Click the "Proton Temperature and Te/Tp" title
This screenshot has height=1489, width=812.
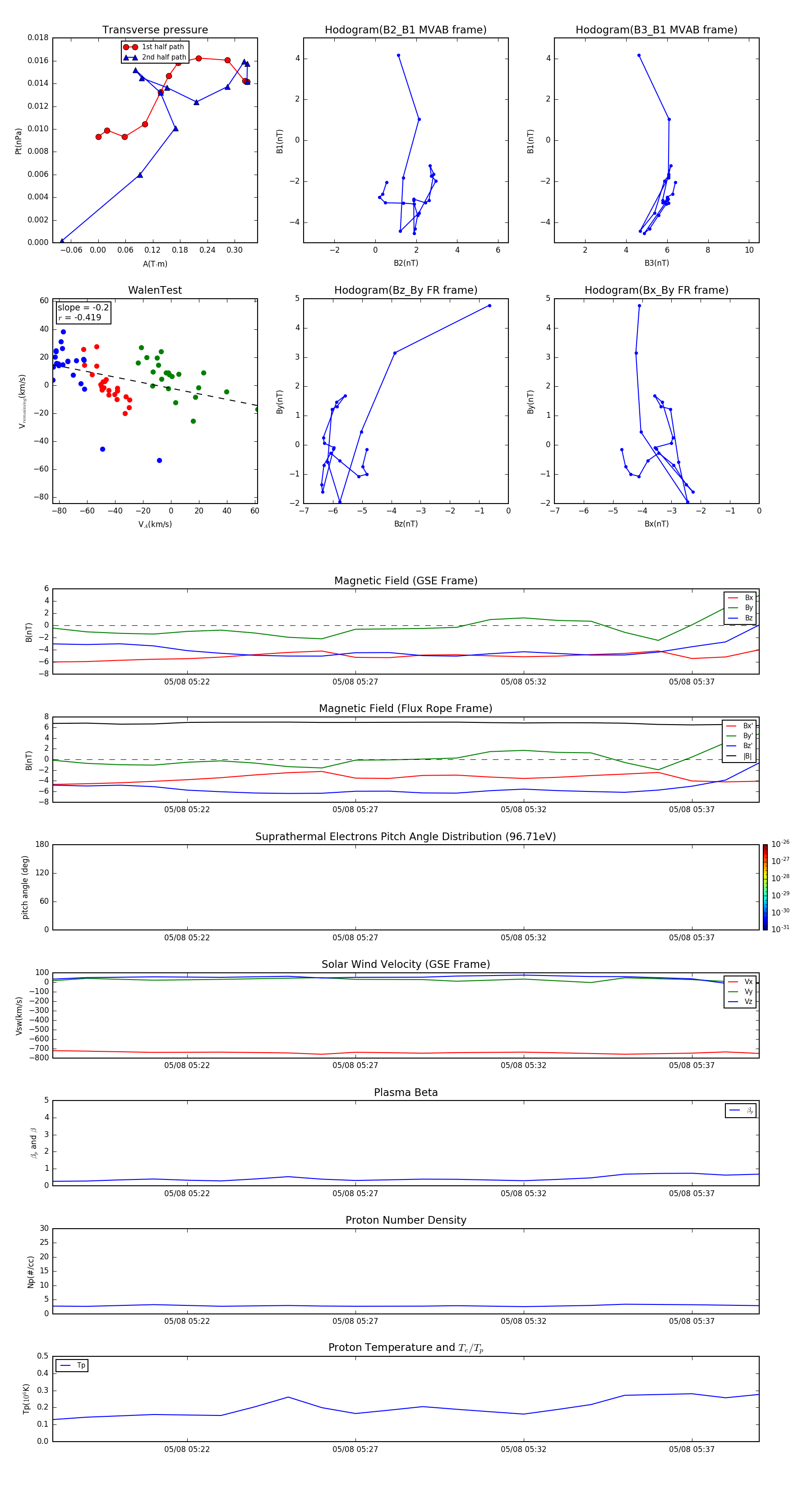406,1348
